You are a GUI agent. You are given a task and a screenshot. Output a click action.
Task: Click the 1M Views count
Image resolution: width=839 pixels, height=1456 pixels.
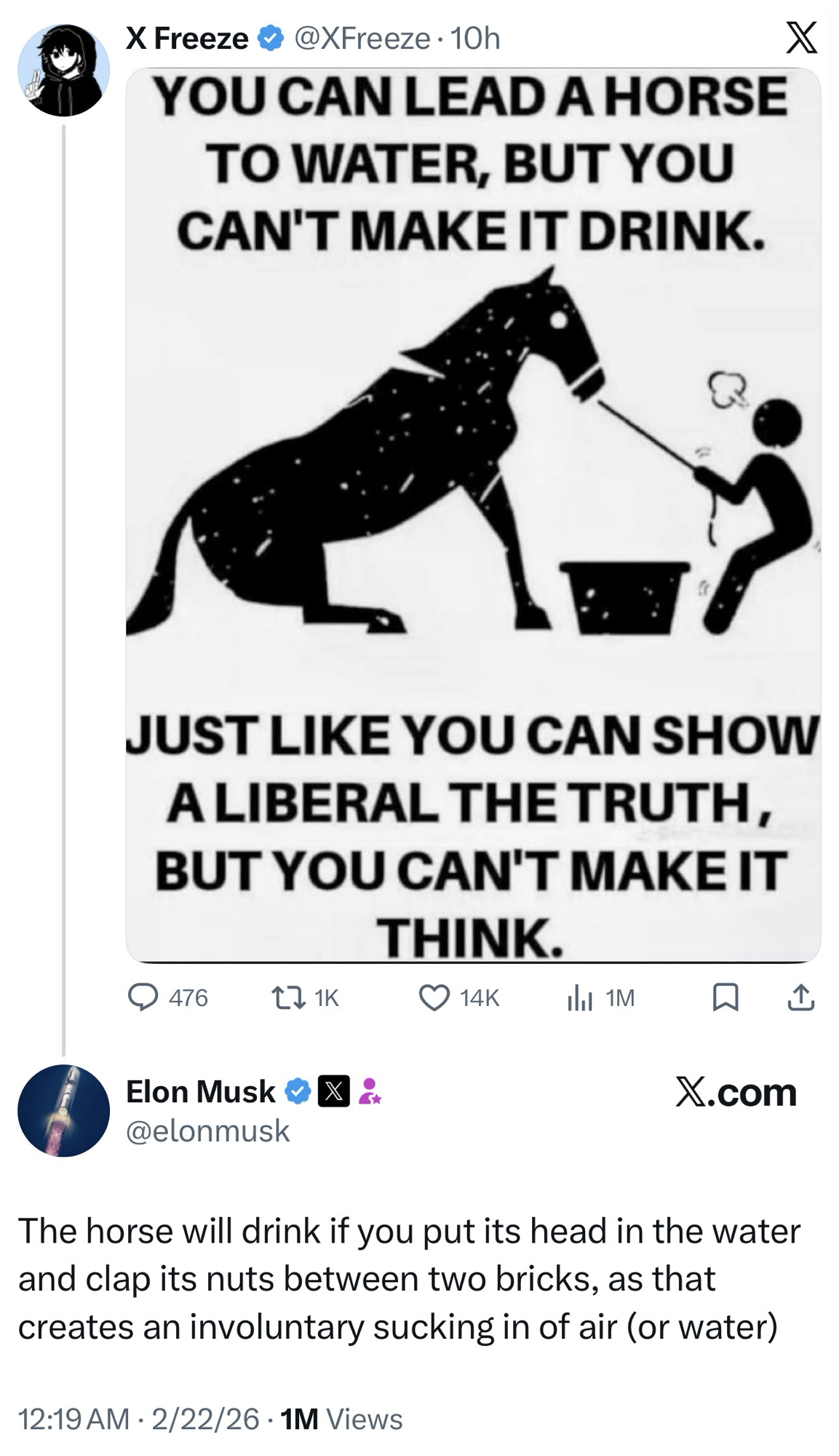point(341,1418)
